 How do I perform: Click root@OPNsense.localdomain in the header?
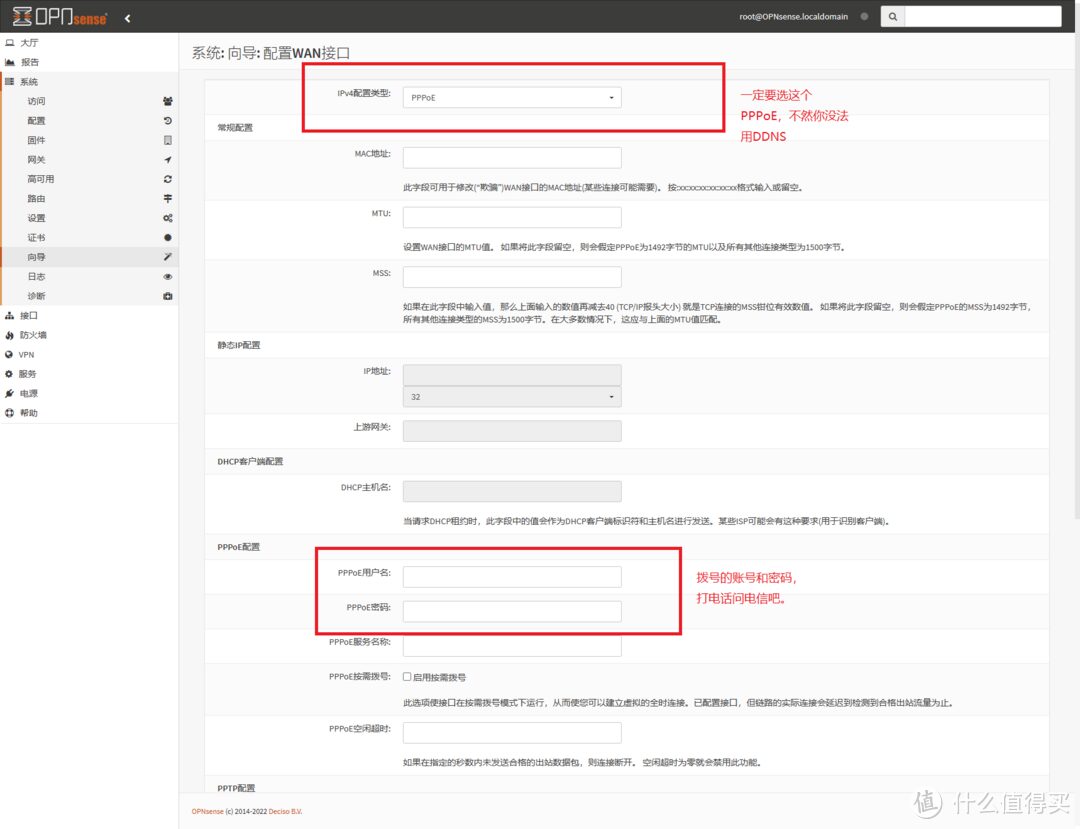793,17
